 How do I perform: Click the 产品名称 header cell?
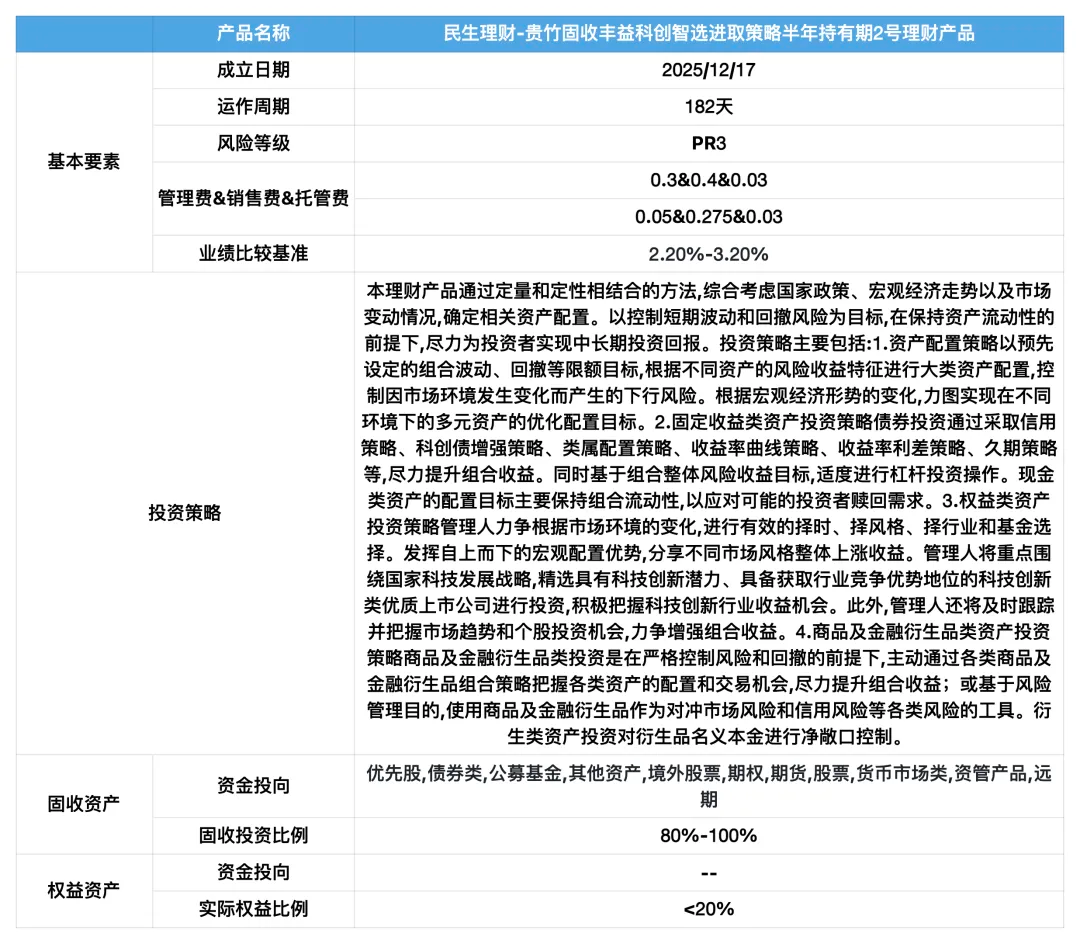252,33
